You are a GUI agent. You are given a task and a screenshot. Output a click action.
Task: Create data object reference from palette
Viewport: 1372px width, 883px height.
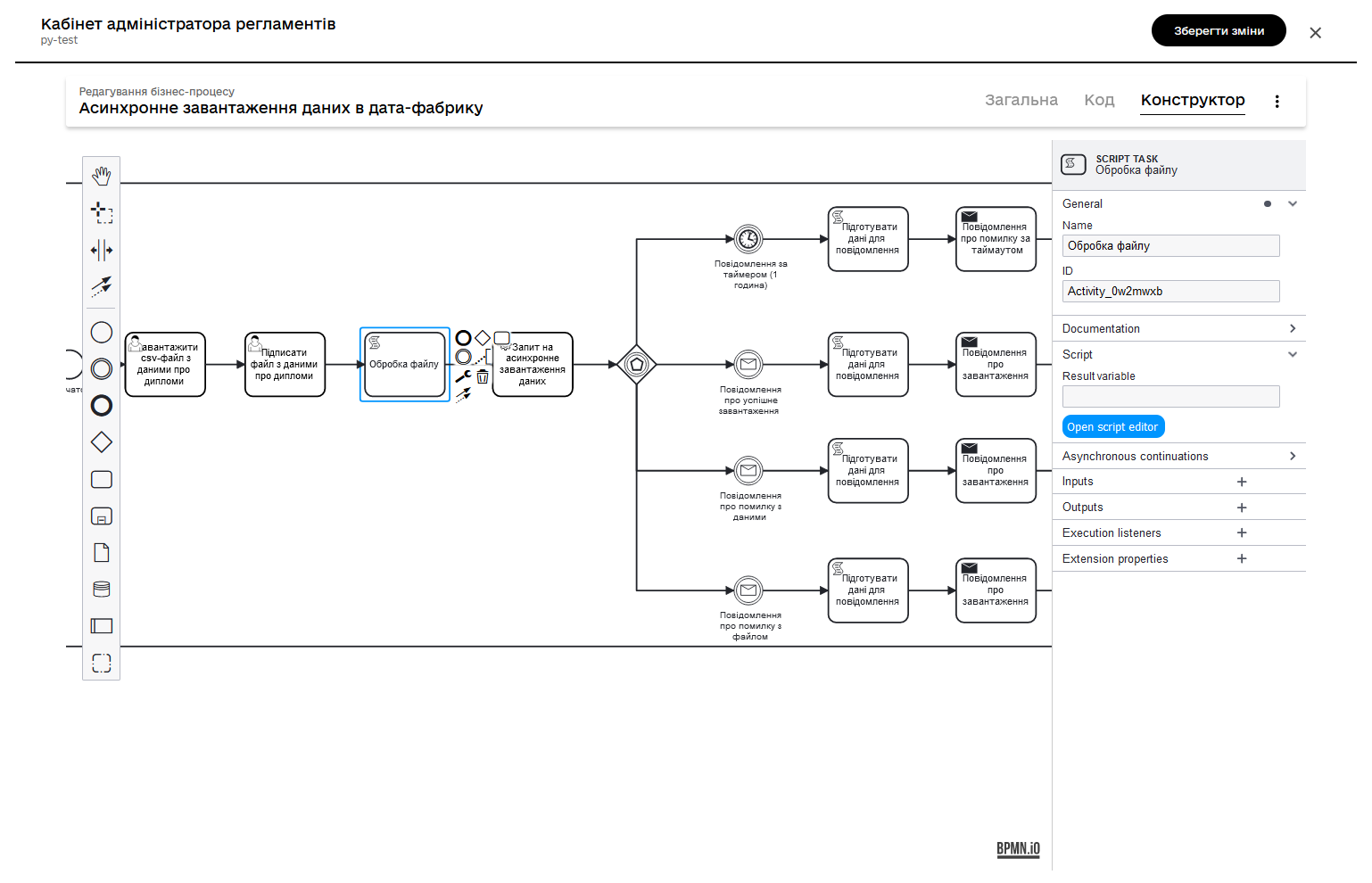click(x=102, y=553)
